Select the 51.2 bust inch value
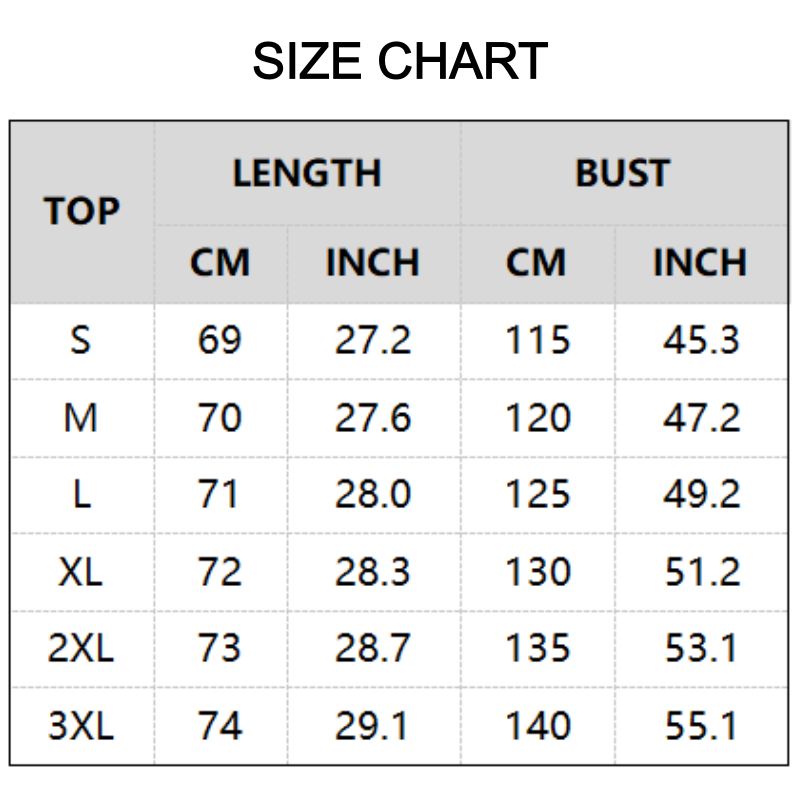 (x=701, y=571)
